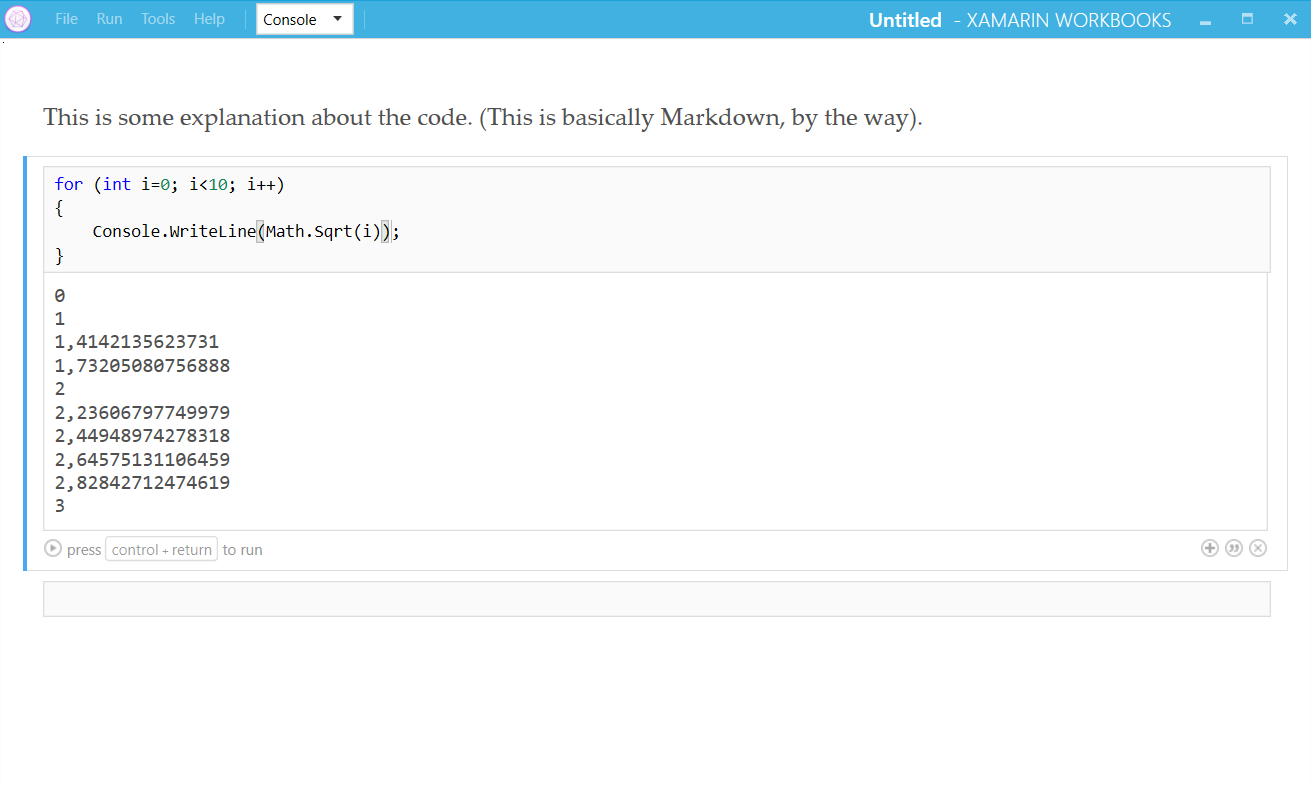Click the control + return shortcut hint
The image size is (1311, 785).
(161, 549)
